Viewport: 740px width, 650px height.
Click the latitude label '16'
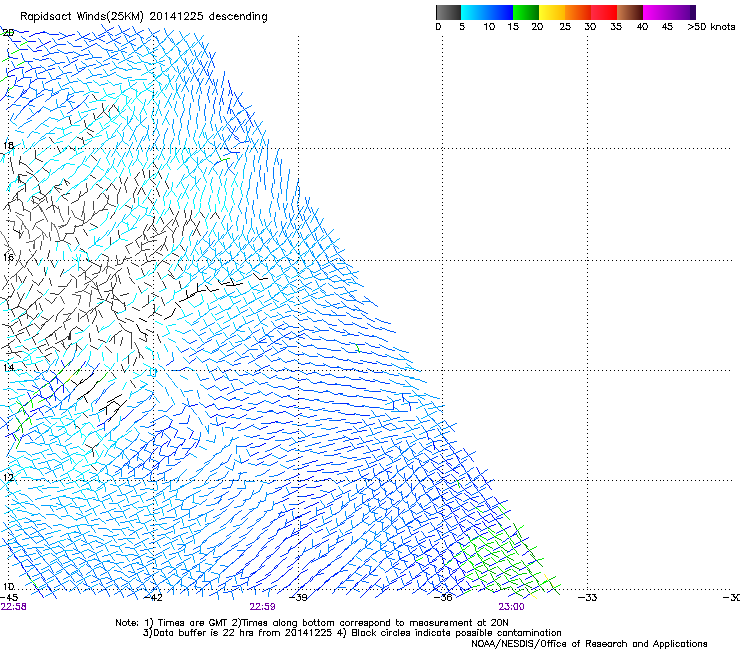(8, 257)
